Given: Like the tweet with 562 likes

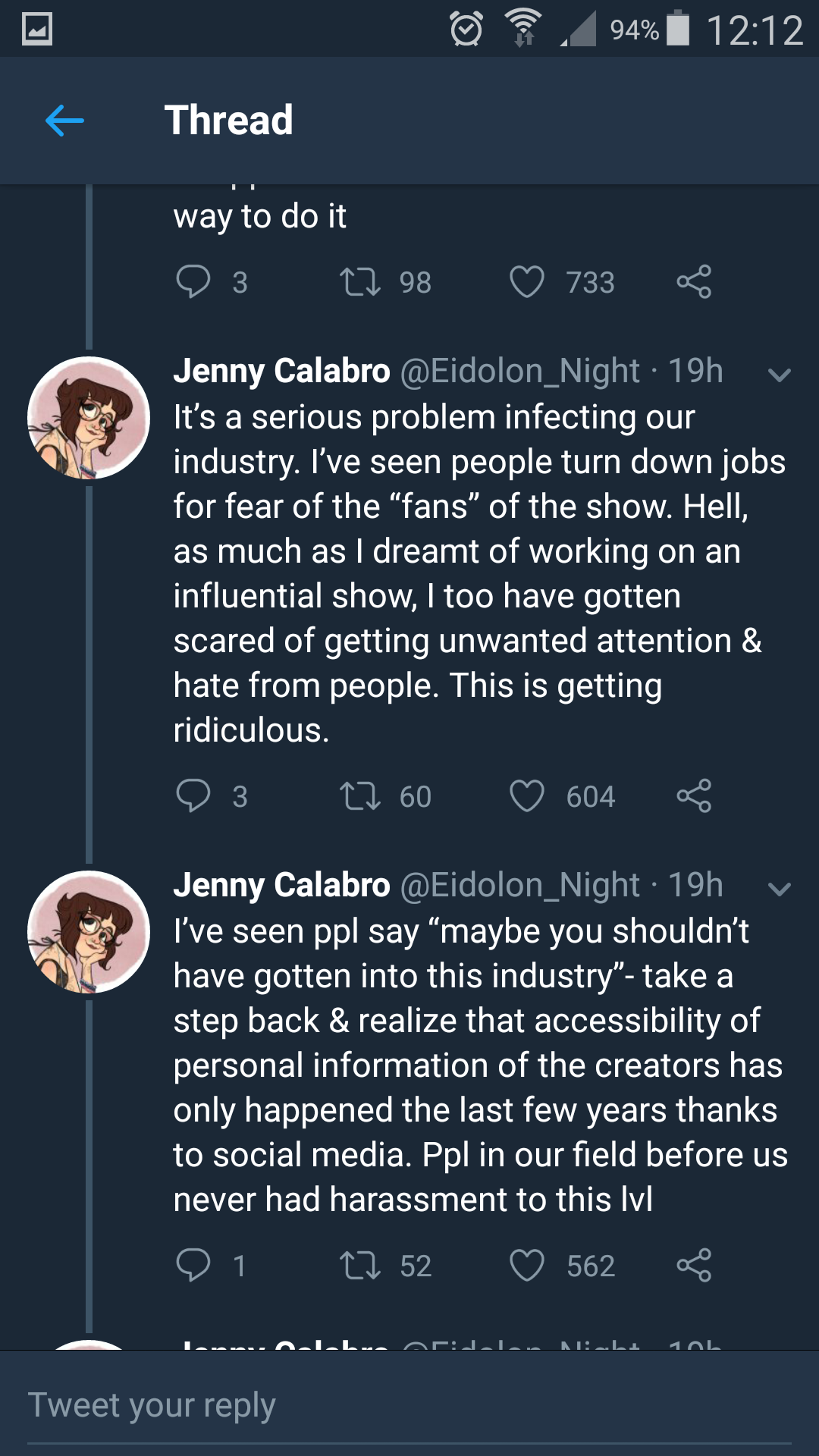Looking at the screenshot, I should [x=527, y=1265].
